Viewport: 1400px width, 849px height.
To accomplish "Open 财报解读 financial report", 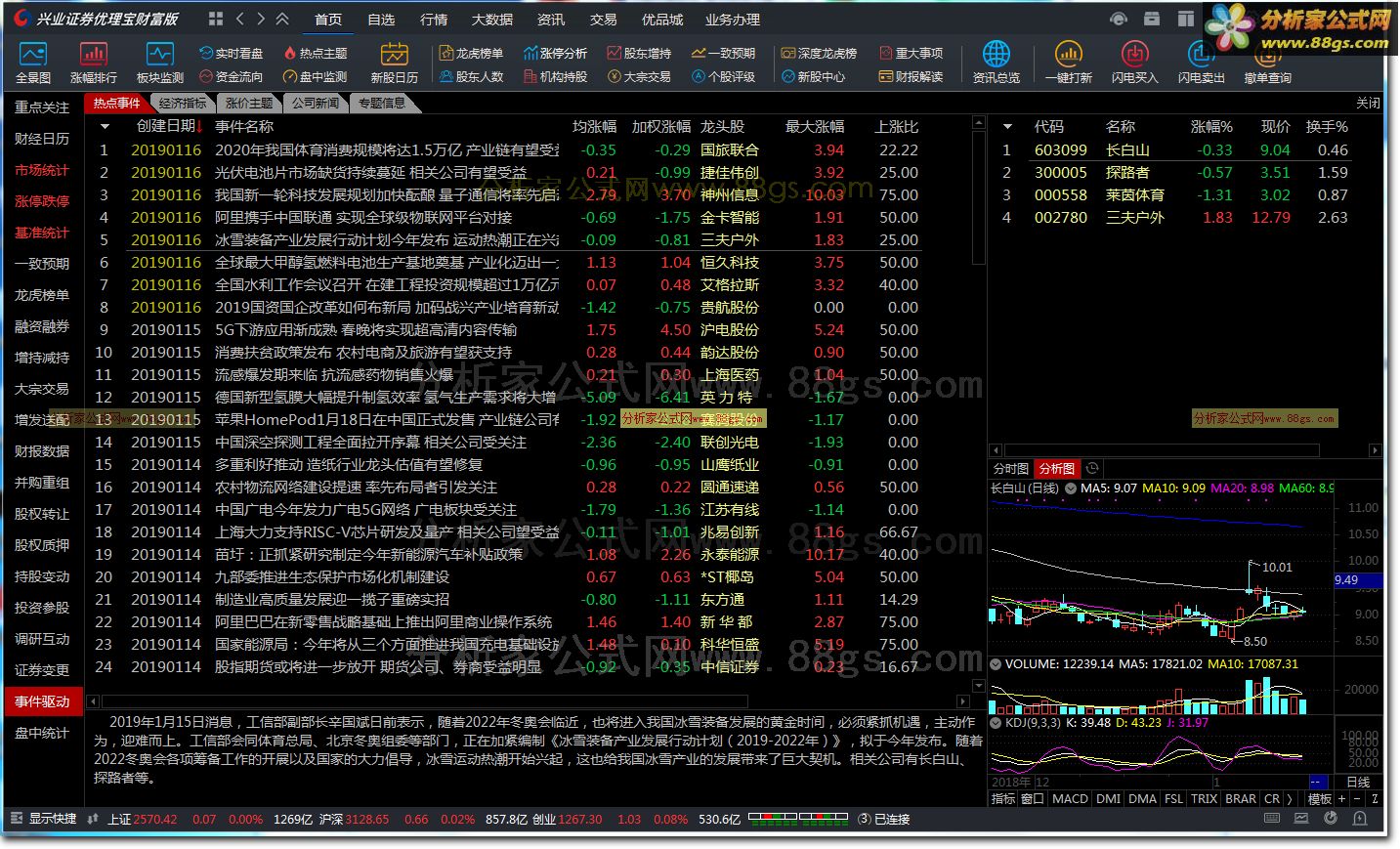I will 911,76.
